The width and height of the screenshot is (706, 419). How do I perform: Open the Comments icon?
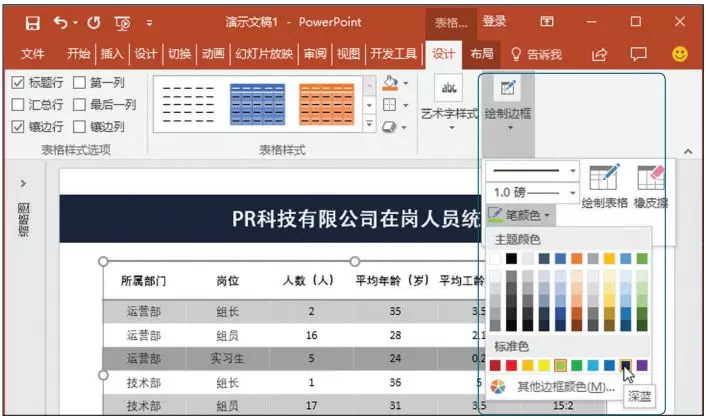(638, 54)
